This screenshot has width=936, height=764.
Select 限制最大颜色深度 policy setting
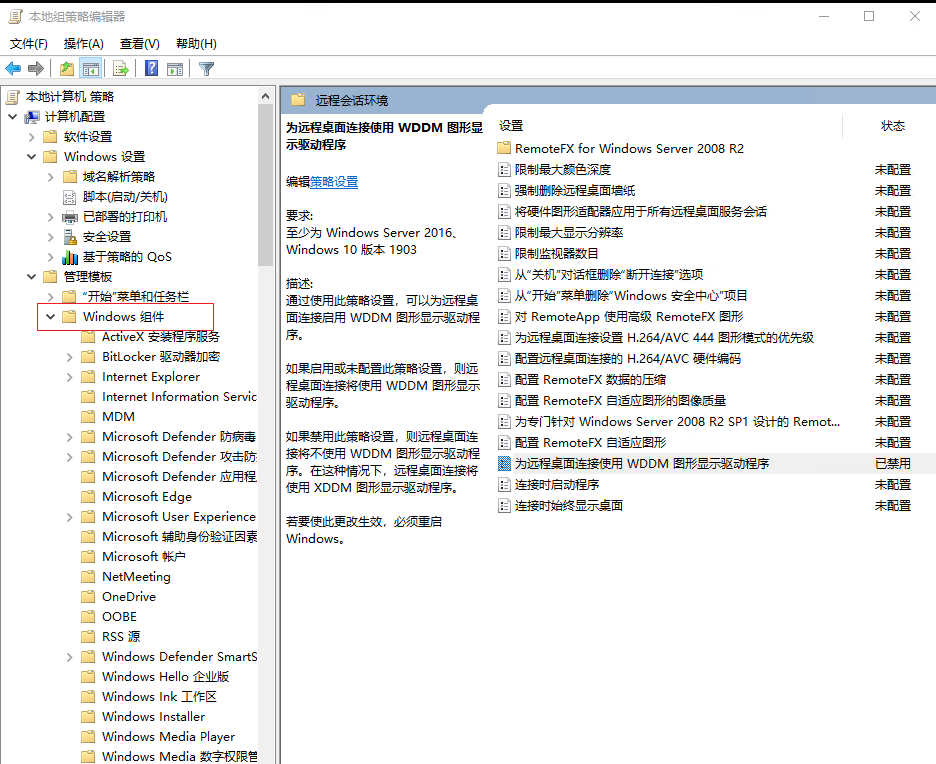coord(562,170)
